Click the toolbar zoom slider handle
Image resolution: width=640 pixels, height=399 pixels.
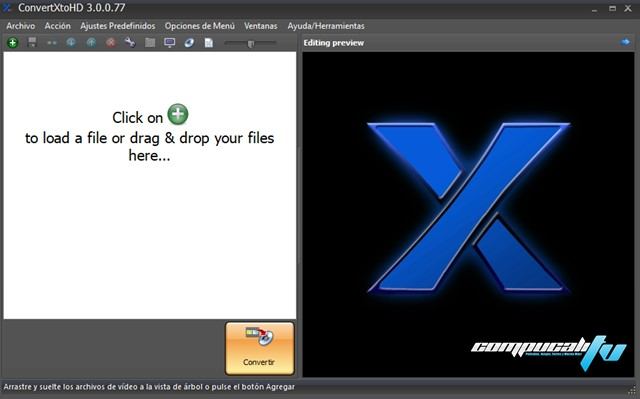point(251,43)
